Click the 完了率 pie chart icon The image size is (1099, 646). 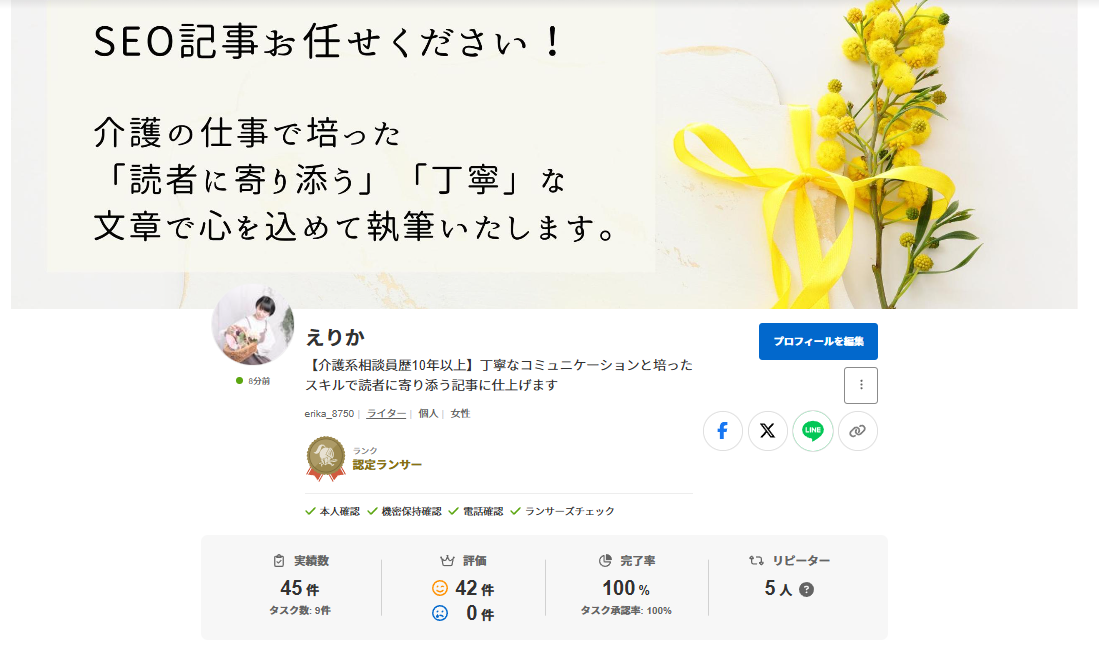(x=606, y=561)
